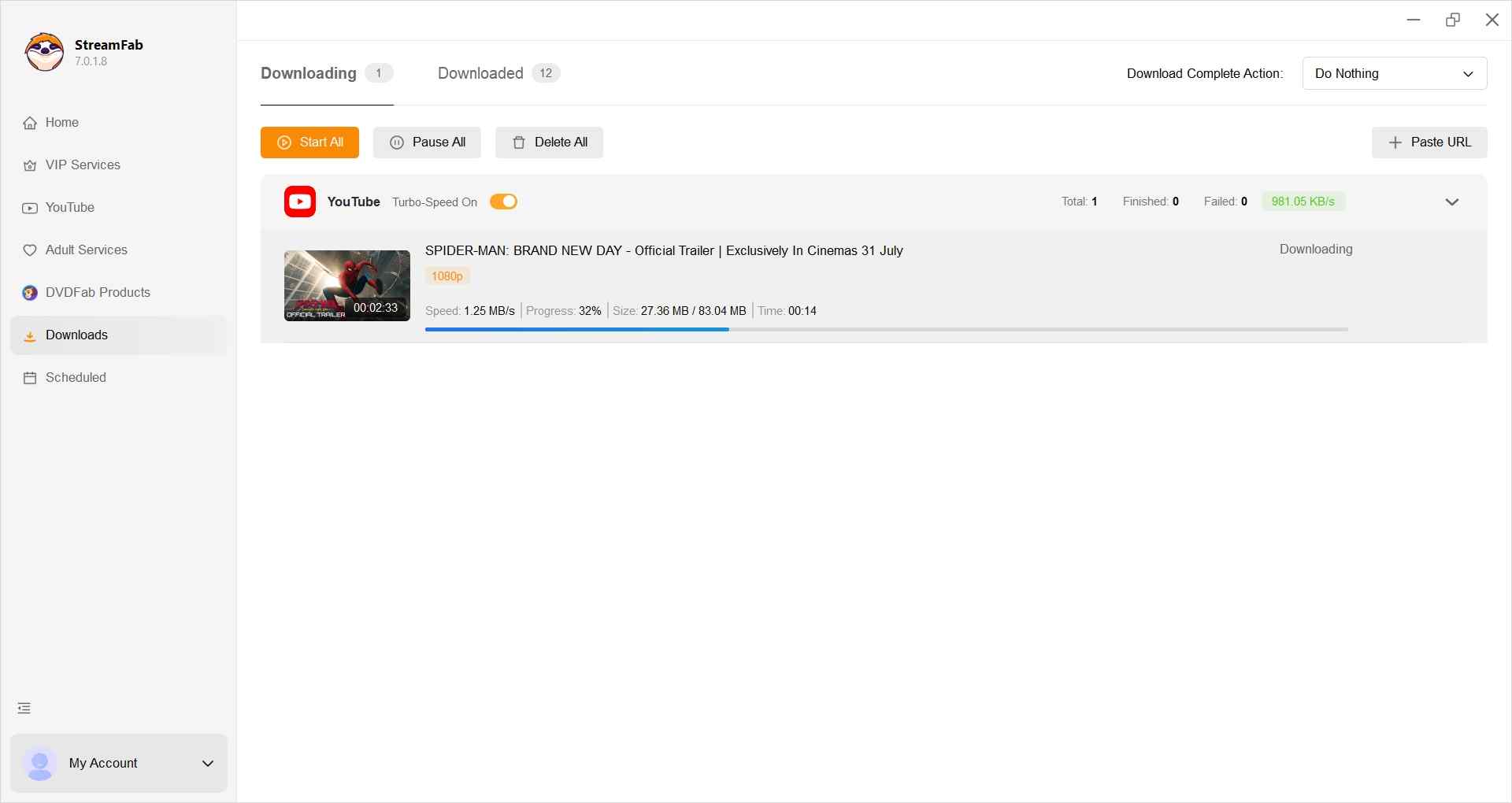Switch to the Downloading tab
Viewport: 1512px width, 803px height.
(x=307, y=73)
